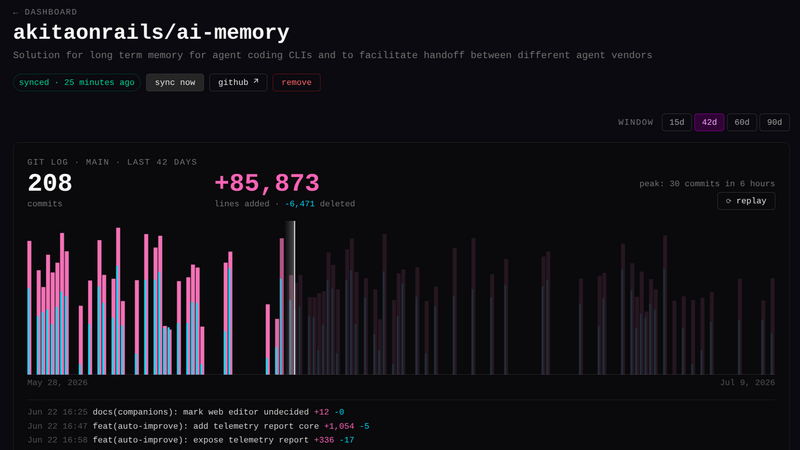The height and width of the screenshot is (450, 800).
Task: Click the last dimmed bar near Jul 9
Action: tap(772, 327)
